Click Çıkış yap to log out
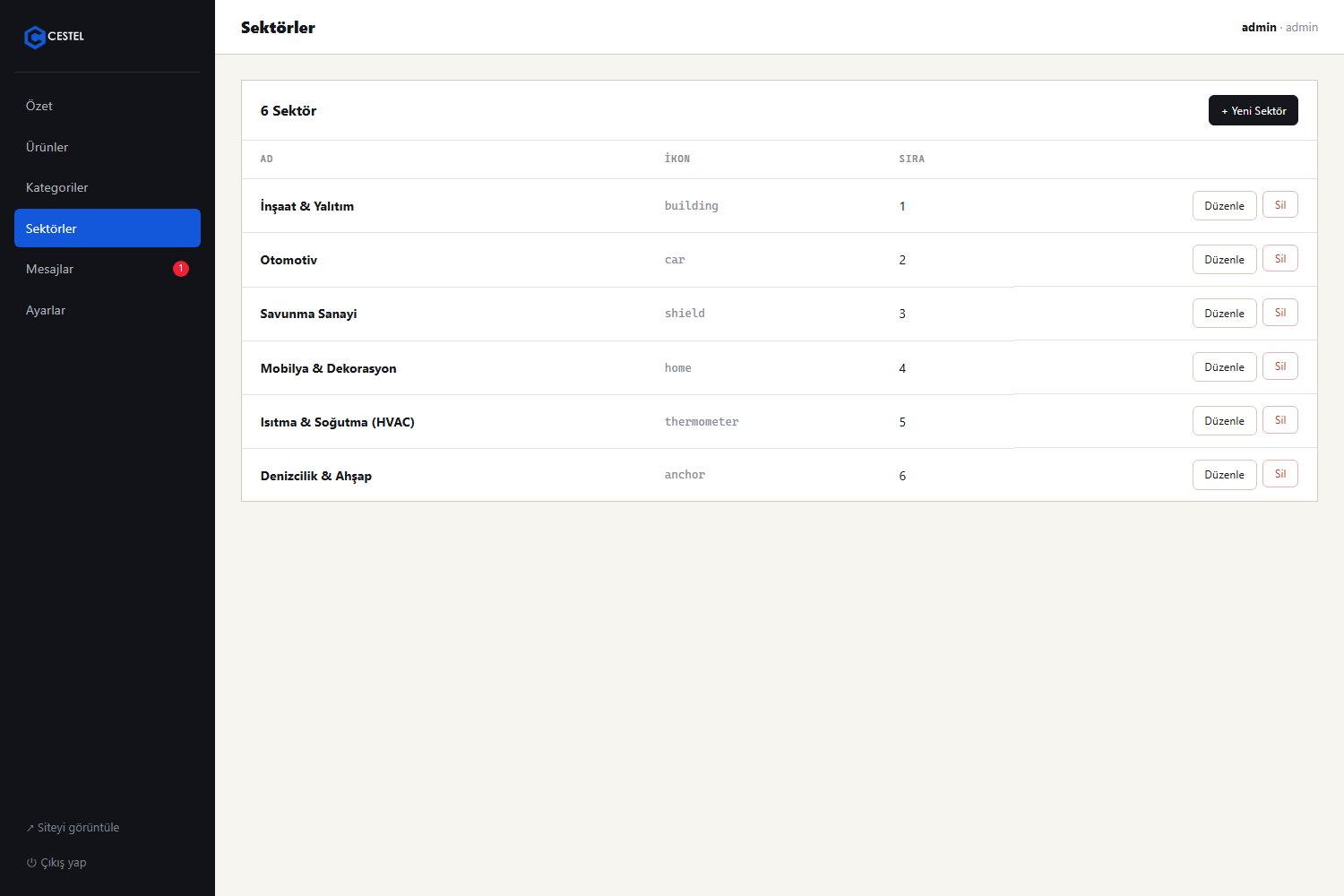Screen dimensions: 1344x896 point(56,863)
